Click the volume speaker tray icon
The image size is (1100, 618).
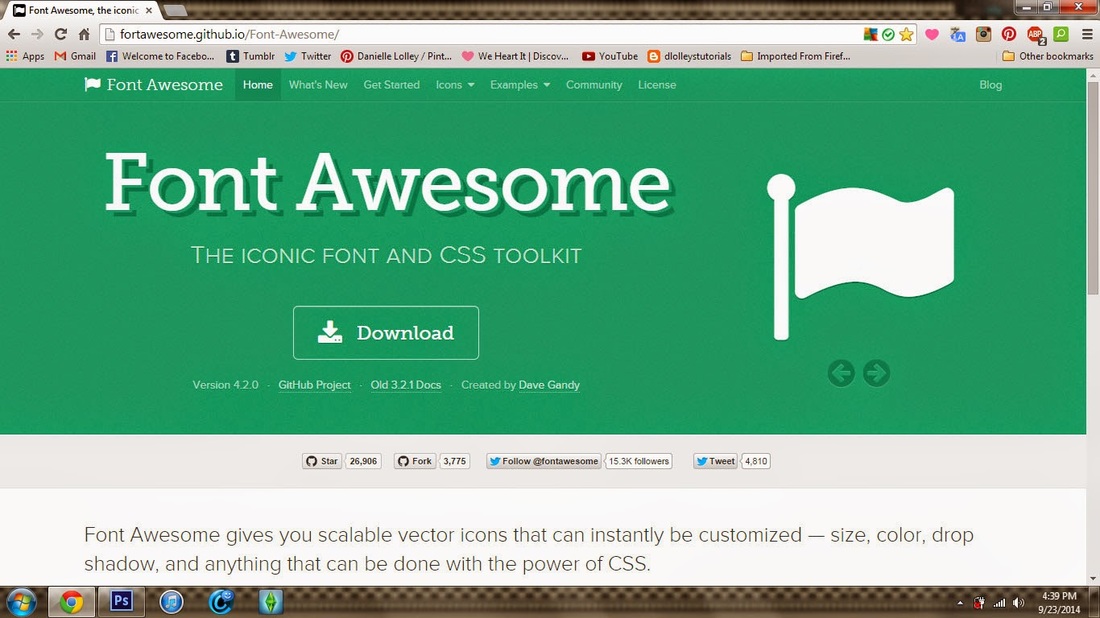[1019, 603]
